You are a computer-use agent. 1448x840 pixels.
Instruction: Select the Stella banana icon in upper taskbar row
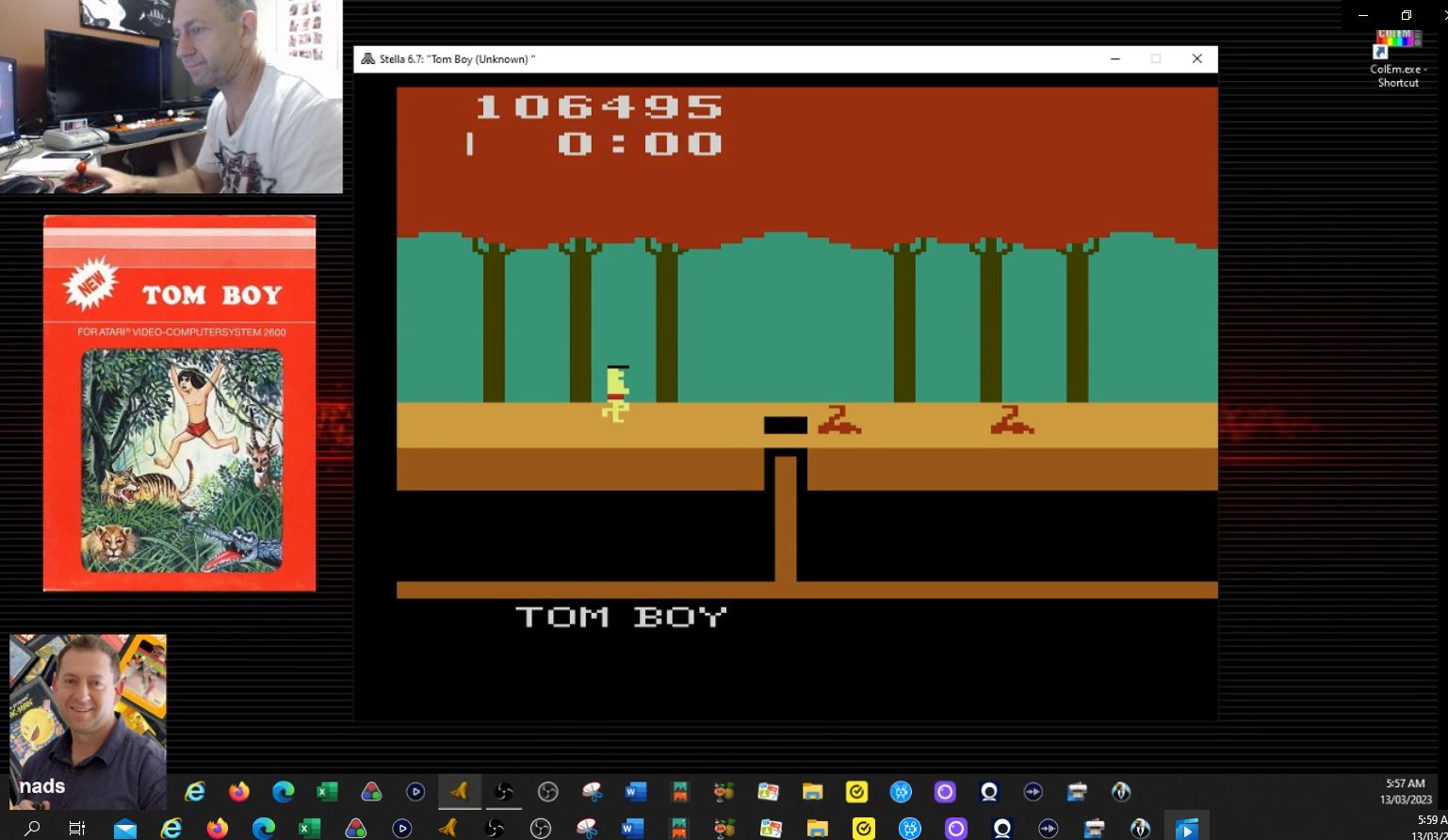460,792
